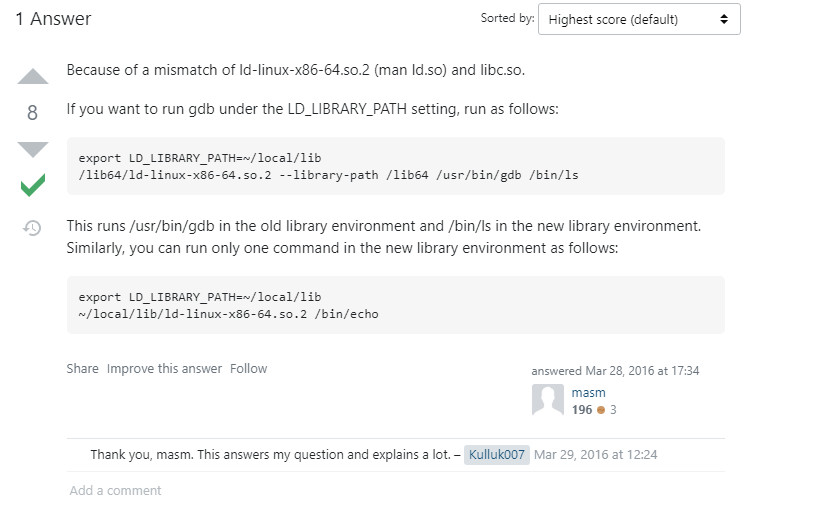This screenshot has width=836, height=509.
Task: Follow this answer
Action: [x=248, y=369]
